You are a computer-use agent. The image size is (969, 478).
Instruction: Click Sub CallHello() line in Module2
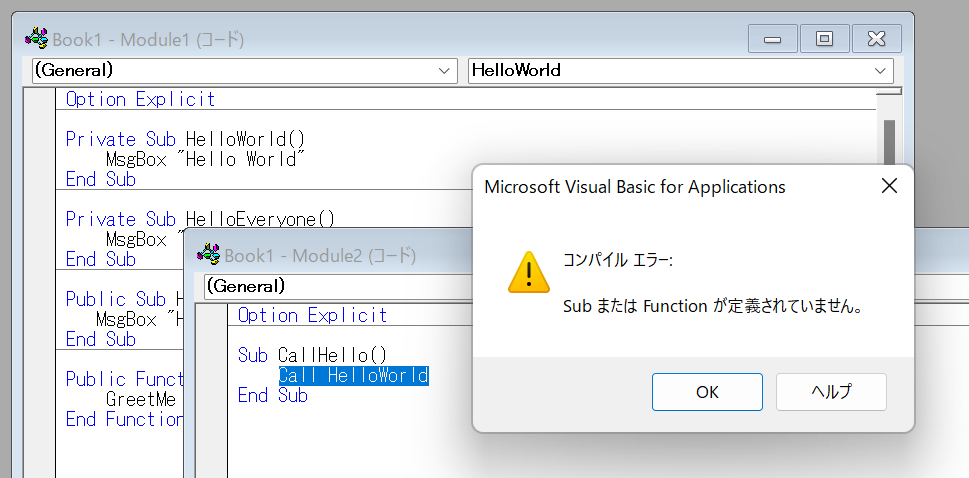[x=312, y=356]
